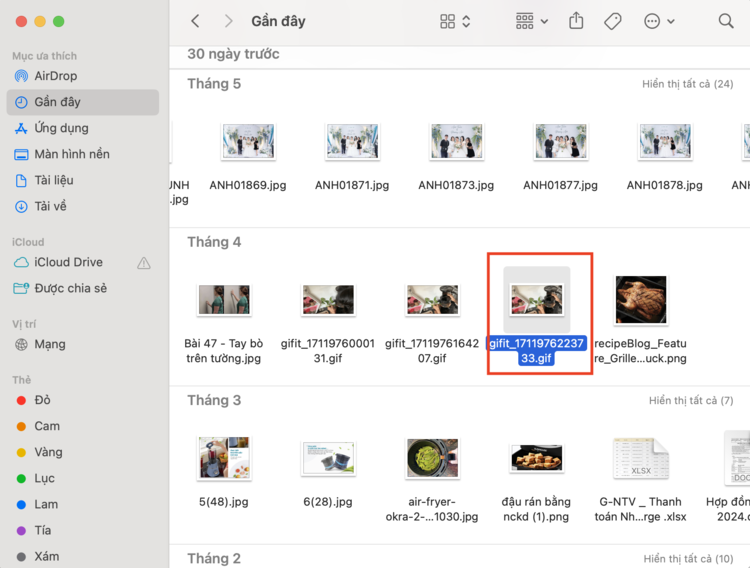
Task: Open the view mode up-down arrows
Action: (x=466, y=21)
